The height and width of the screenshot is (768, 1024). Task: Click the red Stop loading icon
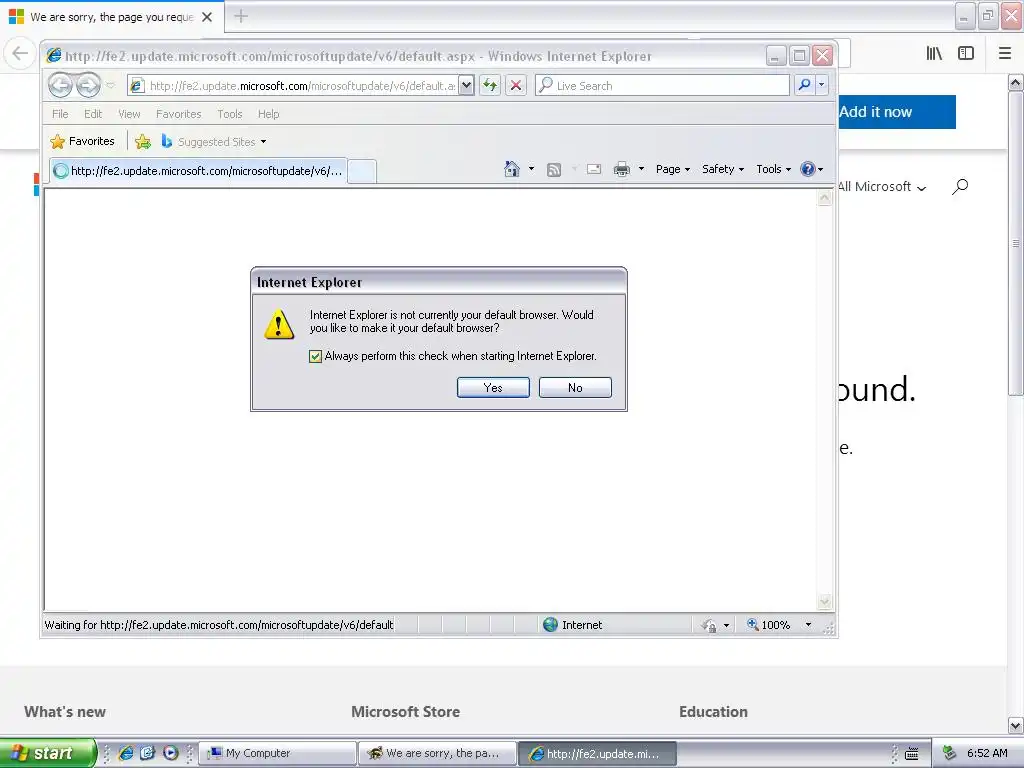(x=516, y=85)
